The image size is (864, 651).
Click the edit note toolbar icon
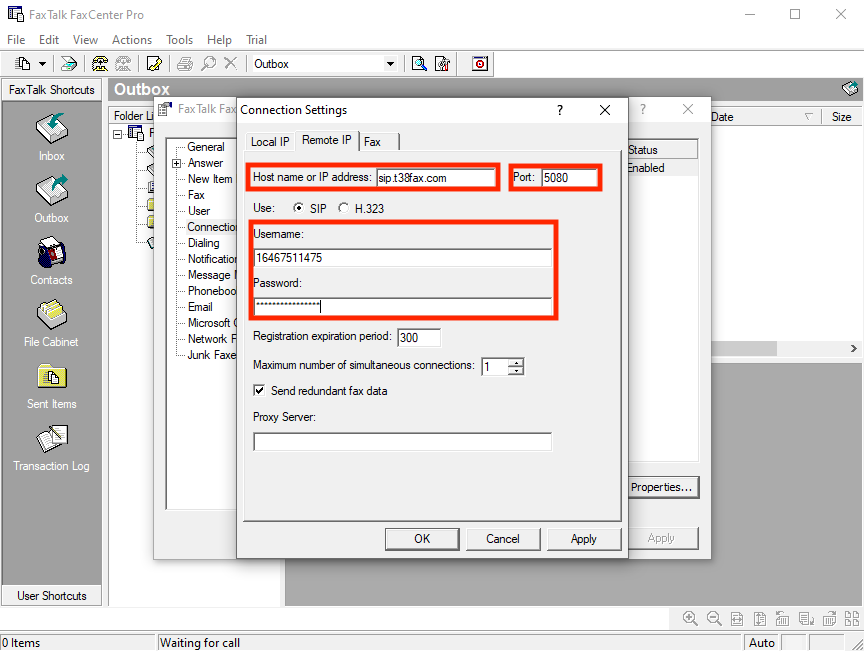[154, 64]
